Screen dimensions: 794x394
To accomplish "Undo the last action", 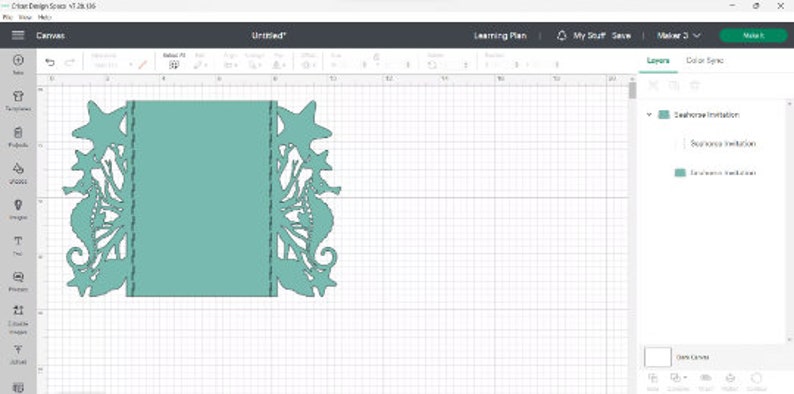I will [x=50, y=62].
